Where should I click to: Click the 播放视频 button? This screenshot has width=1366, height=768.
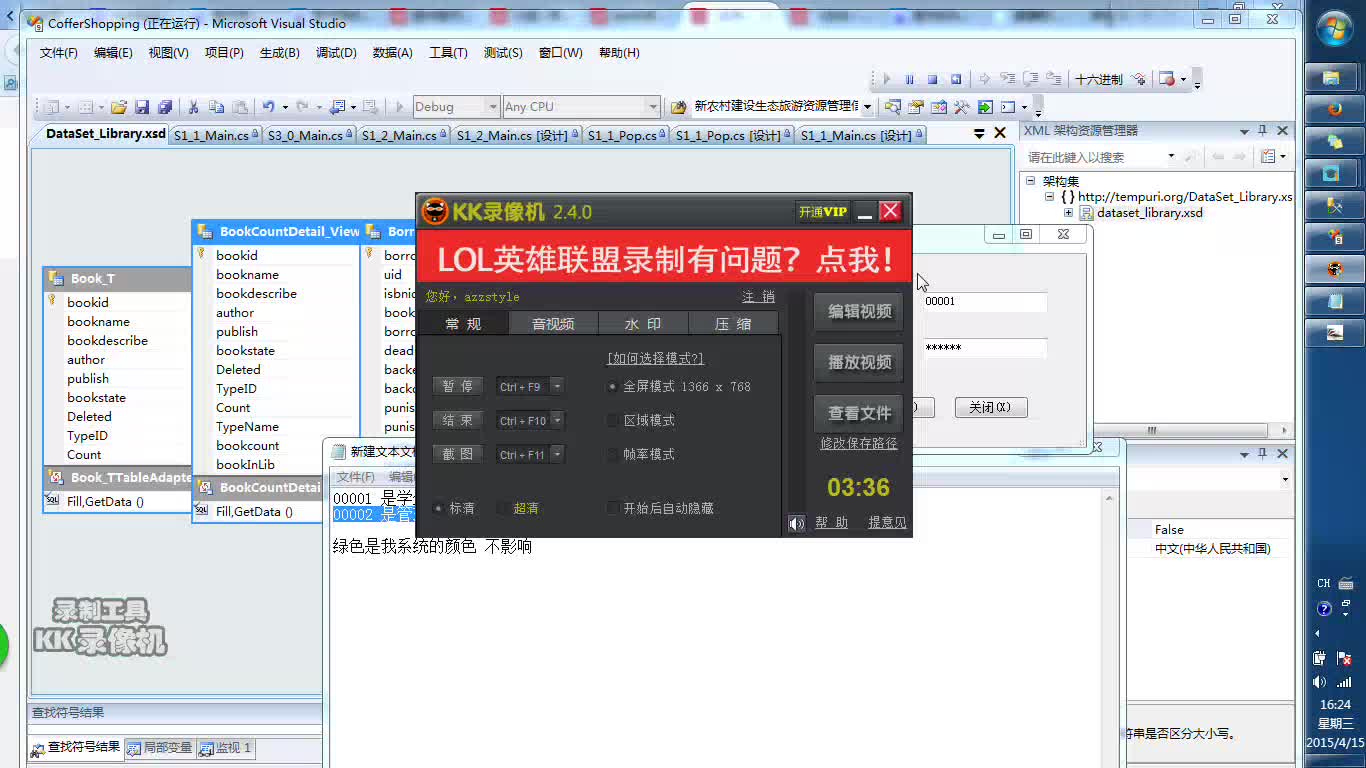point(859,363)
